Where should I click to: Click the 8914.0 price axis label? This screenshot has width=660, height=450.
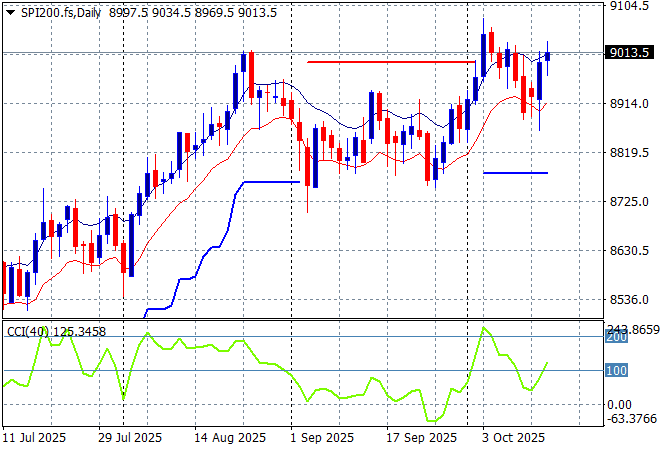click(630, 103)
